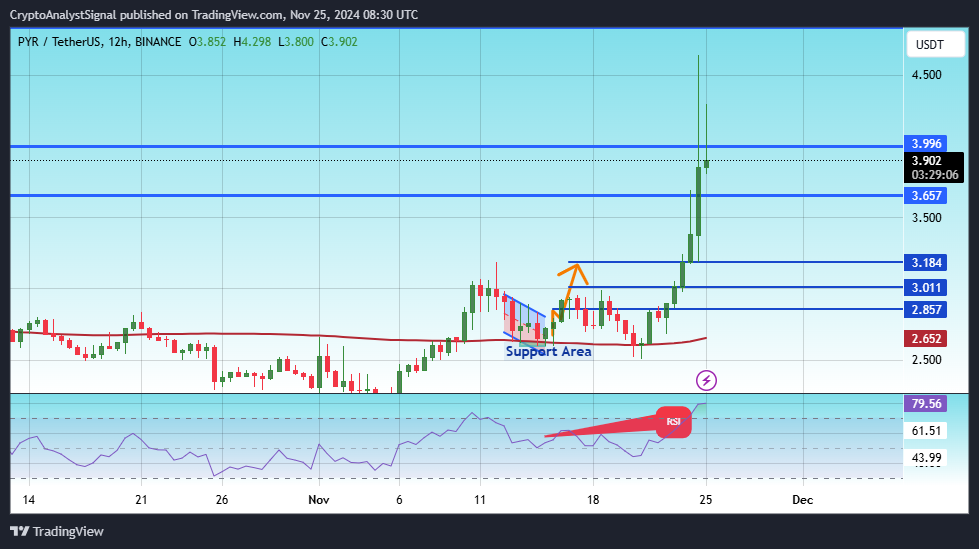This screenshot has width=979, height=549.
Task: Click the purple lightning bolt event icon
Action: click(706, 380)
